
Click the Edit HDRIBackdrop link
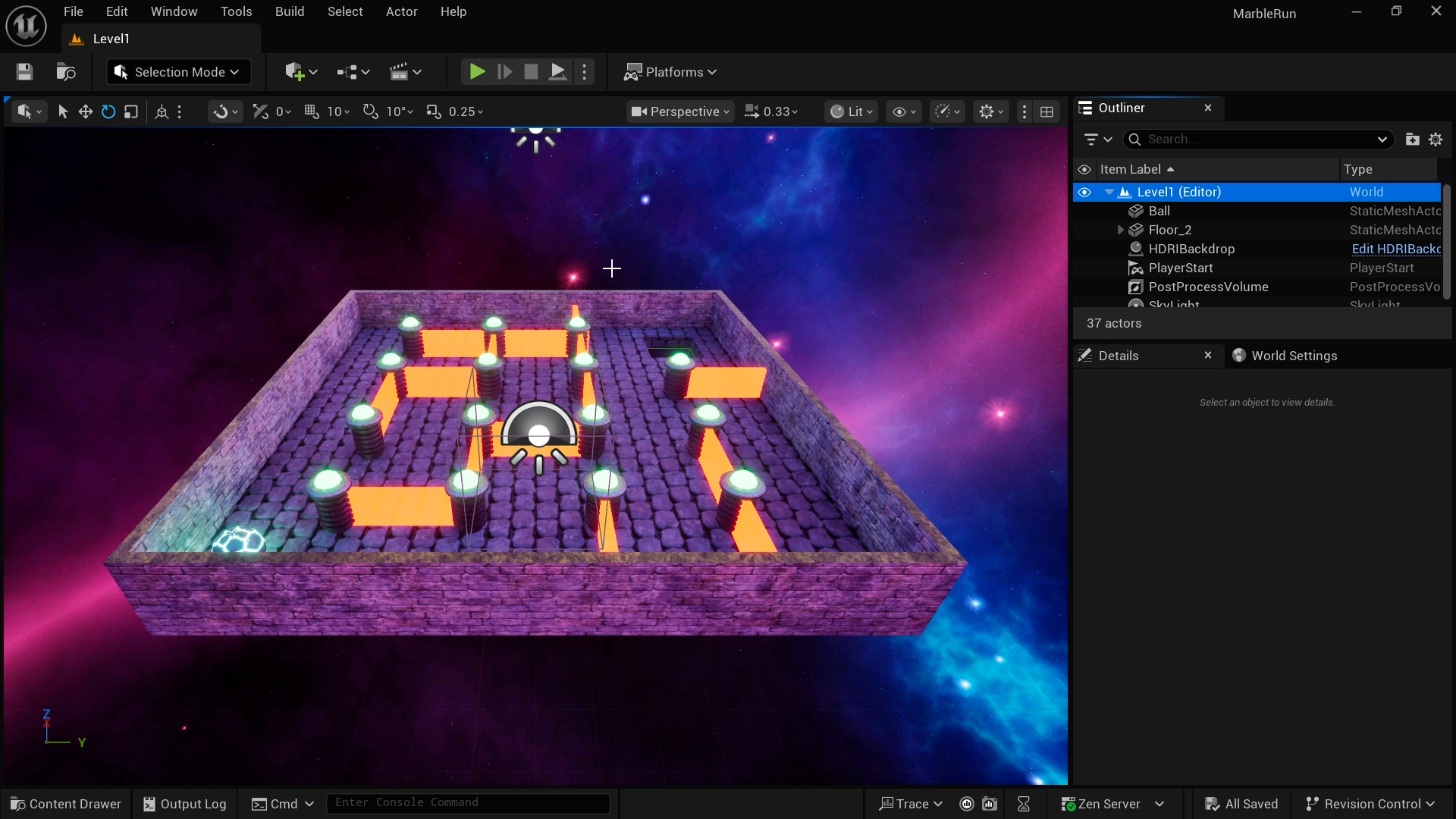1395,249
